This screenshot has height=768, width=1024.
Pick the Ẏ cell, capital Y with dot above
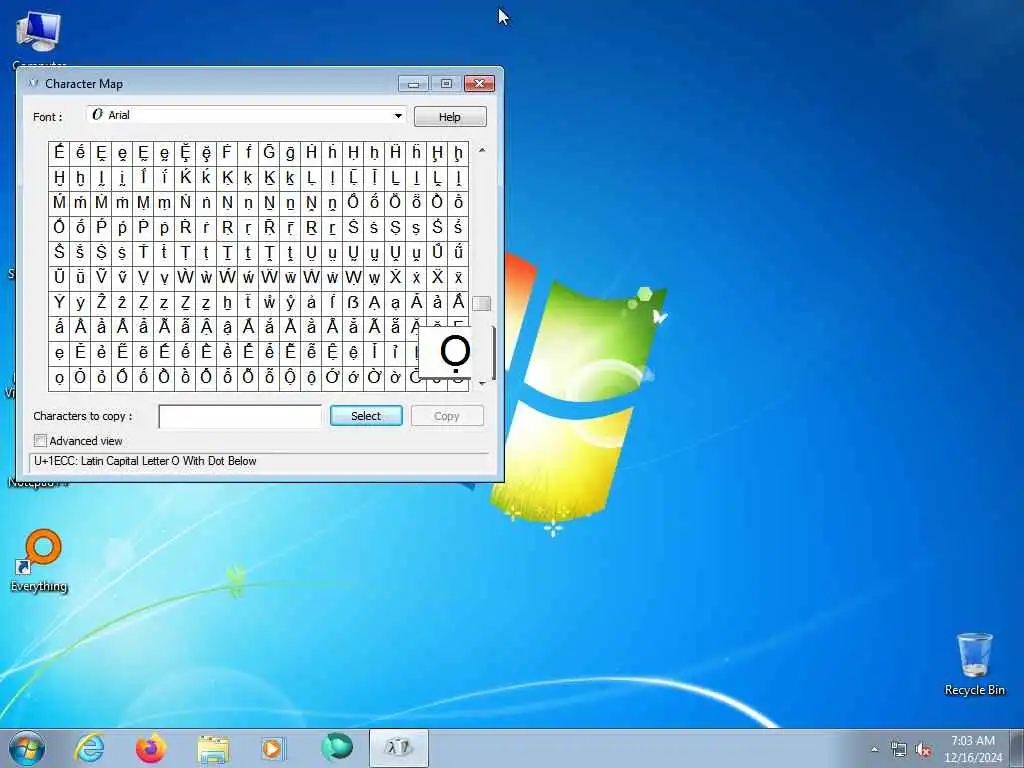pos(59,302)
